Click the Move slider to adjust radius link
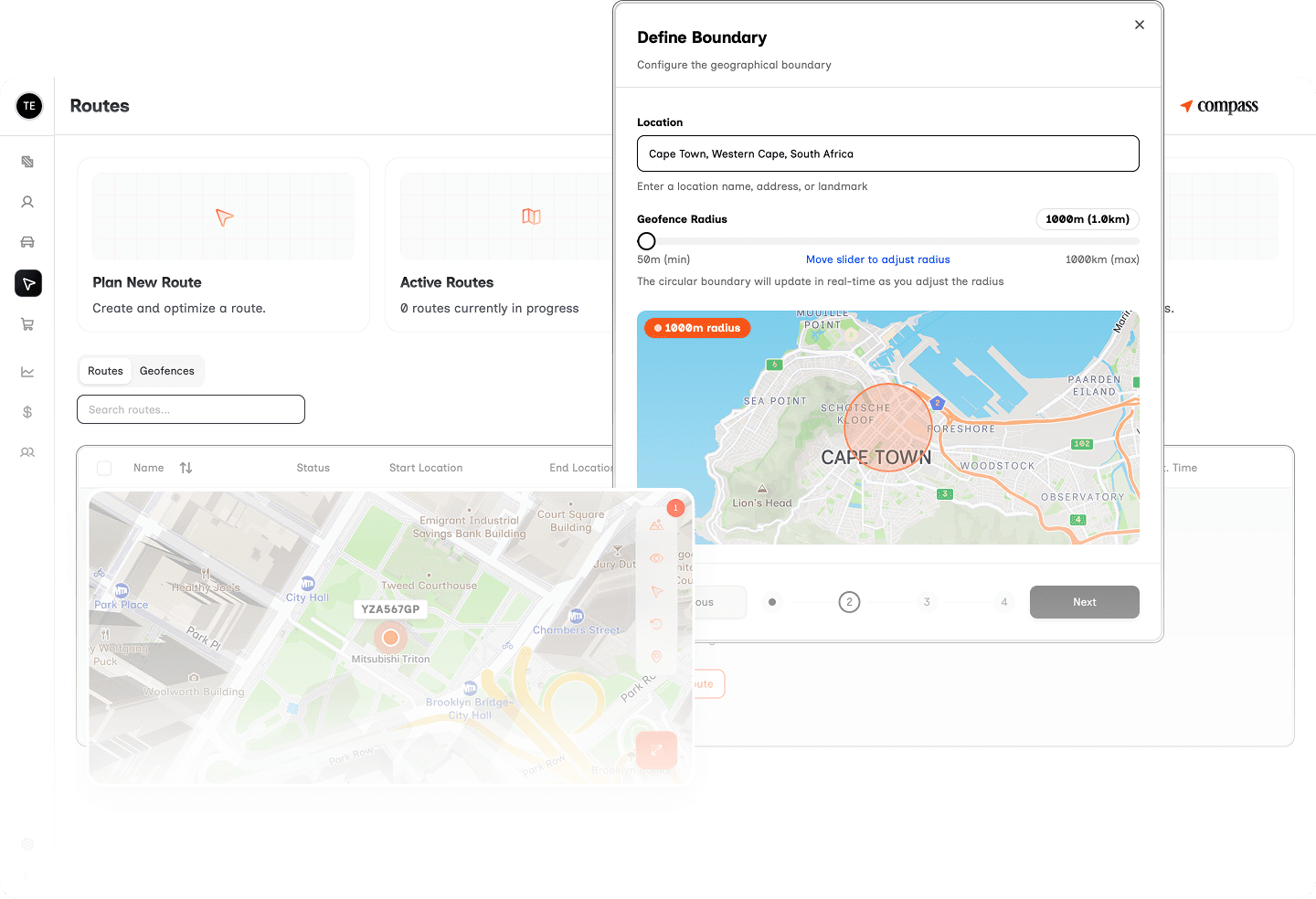This screenshot has height=899, width=1316. (877, 259)
